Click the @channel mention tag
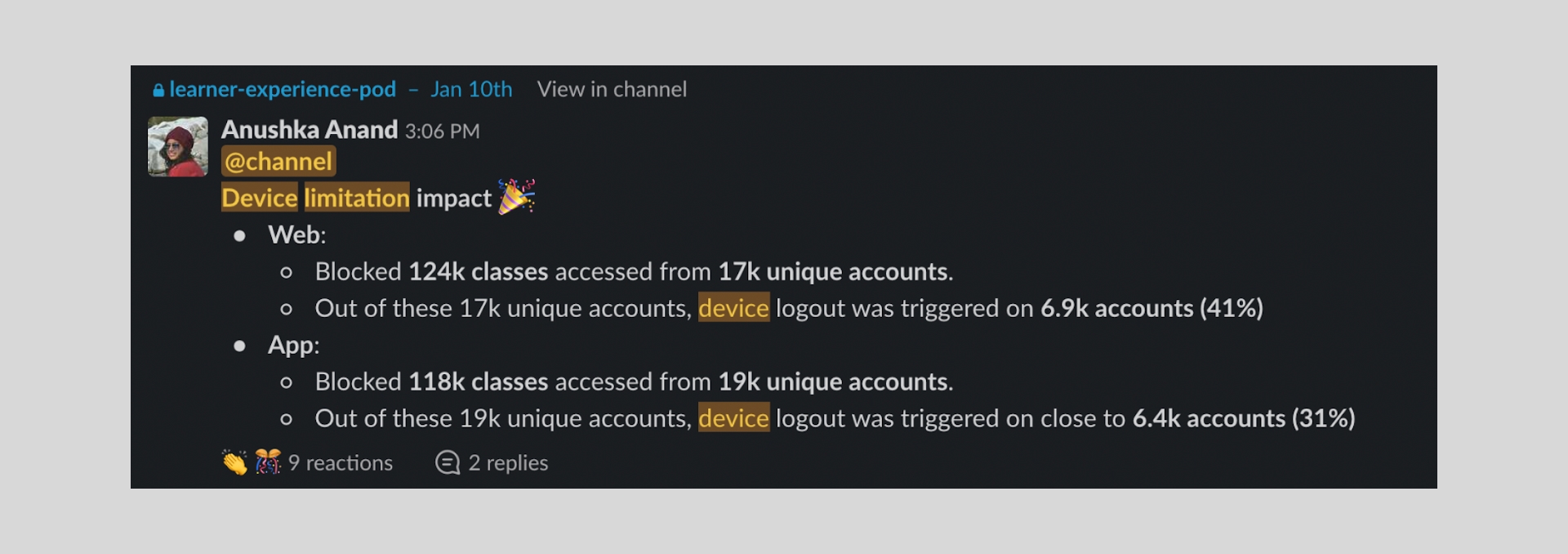The height and width of the screenshot is (554, 1568). (x=278, y=162)
